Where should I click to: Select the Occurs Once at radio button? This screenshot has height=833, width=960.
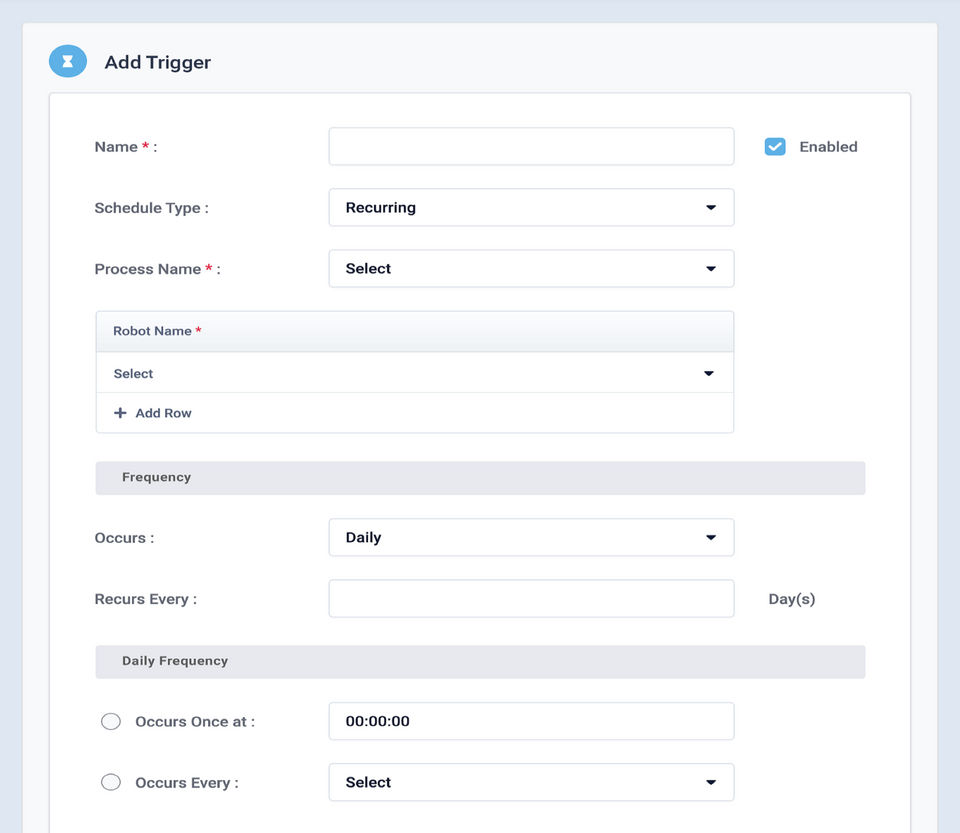[111, 722]
